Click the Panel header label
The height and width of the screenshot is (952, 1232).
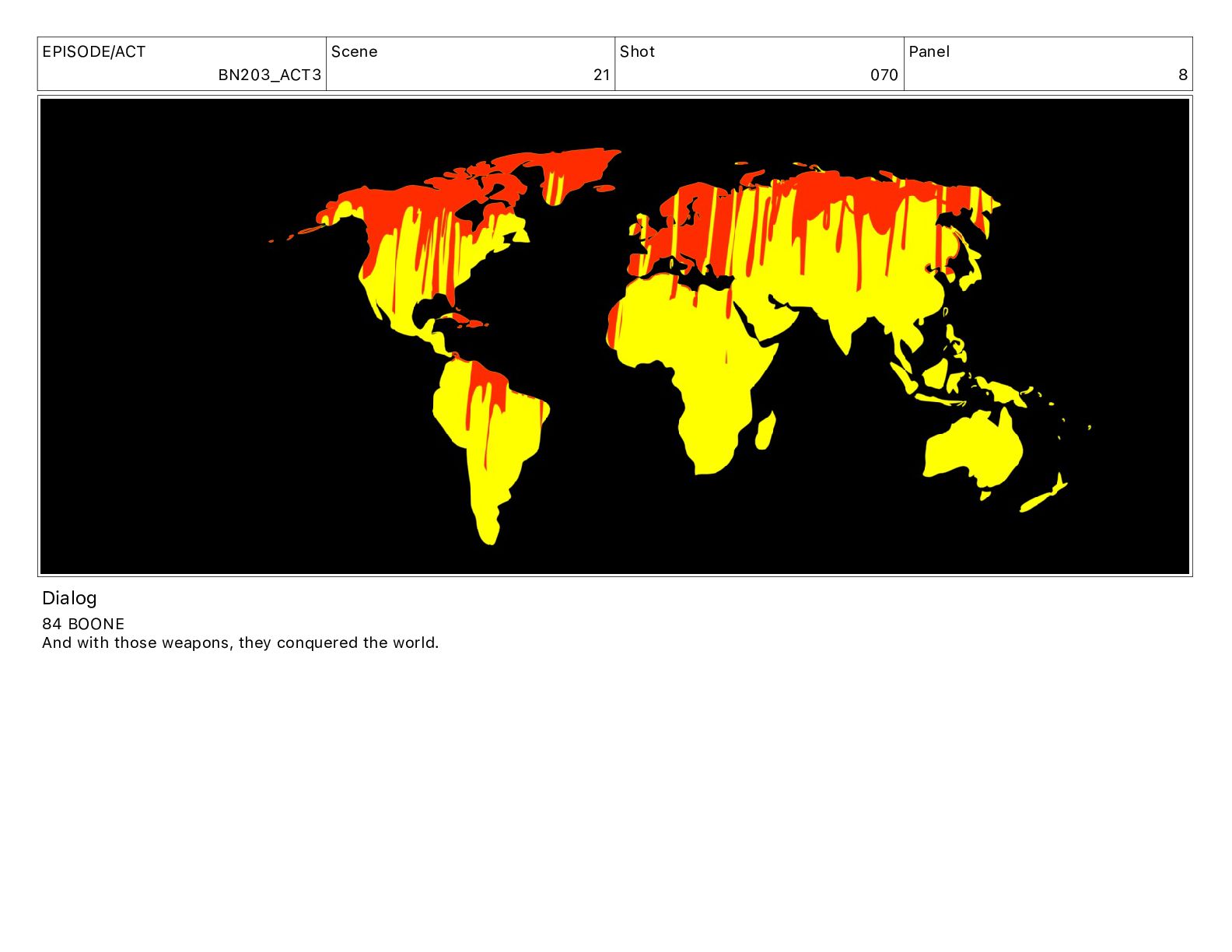(x=929, y=52)
